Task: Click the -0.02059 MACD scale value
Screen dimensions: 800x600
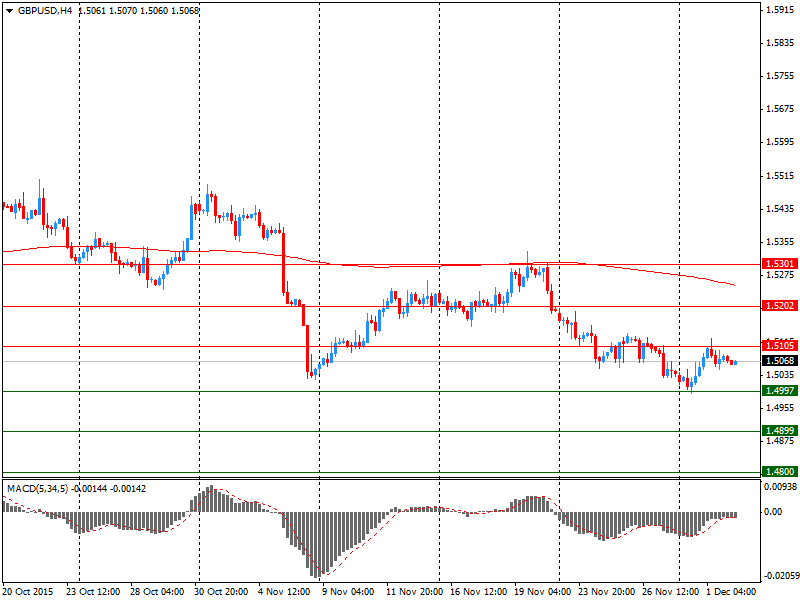Action: [780, 576]
